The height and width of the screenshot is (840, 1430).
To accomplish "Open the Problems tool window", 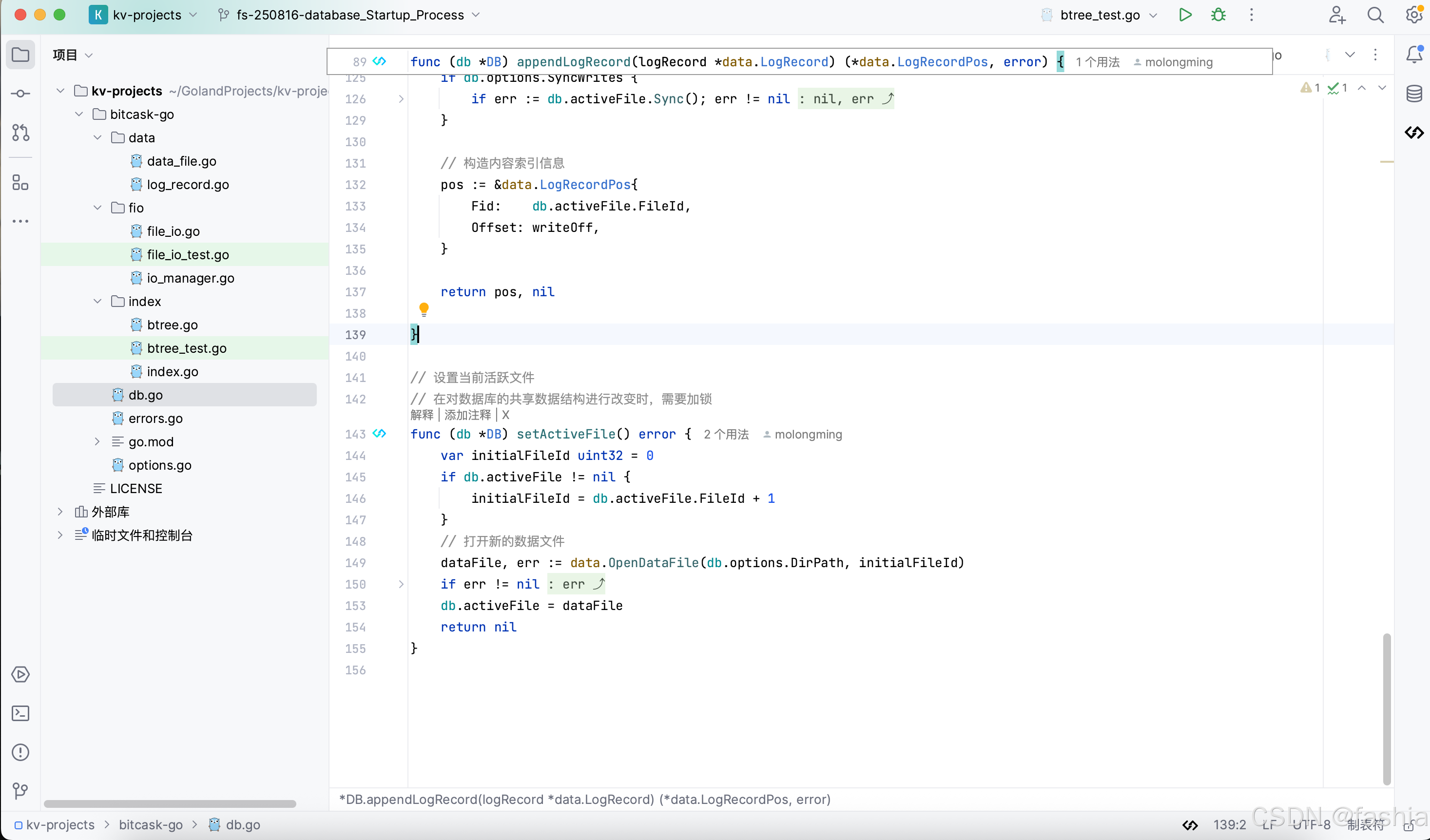I will 20,752.
